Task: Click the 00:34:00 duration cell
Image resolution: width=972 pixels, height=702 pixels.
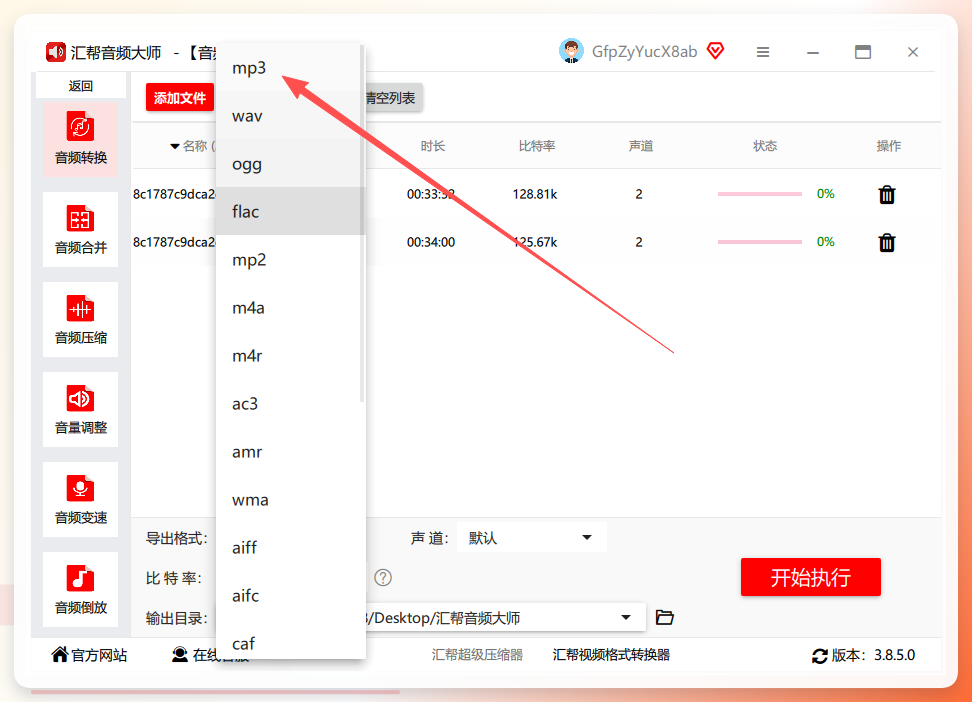Action: click(431, 242)
